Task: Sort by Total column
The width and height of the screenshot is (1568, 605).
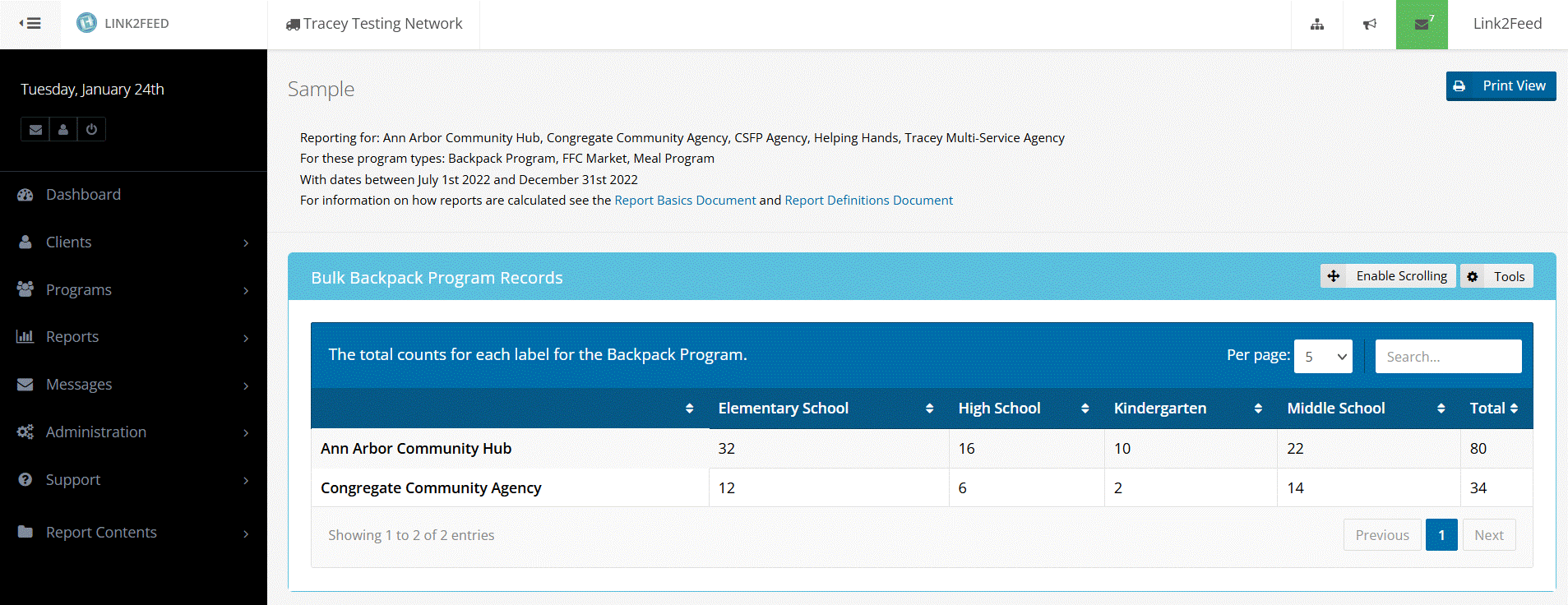Action: point(1514,409)
